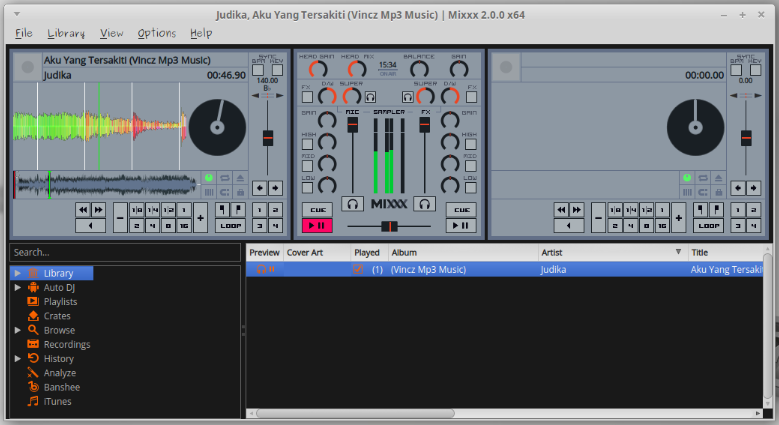This screenshot has height=425, width=779.
Task: Click the Artist column sort arrow
Action: coord(678,252)
